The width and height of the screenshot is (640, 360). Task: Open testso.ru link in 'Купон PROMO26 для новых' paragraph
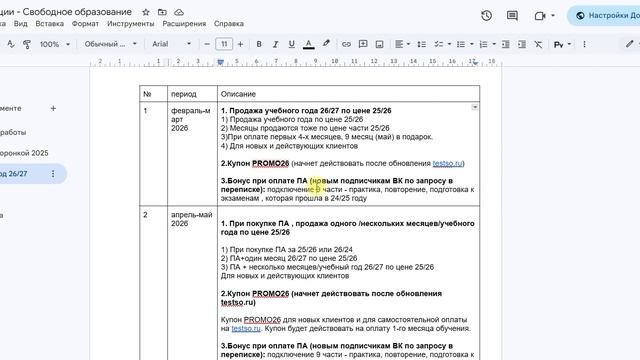click(x=246, y=328)
